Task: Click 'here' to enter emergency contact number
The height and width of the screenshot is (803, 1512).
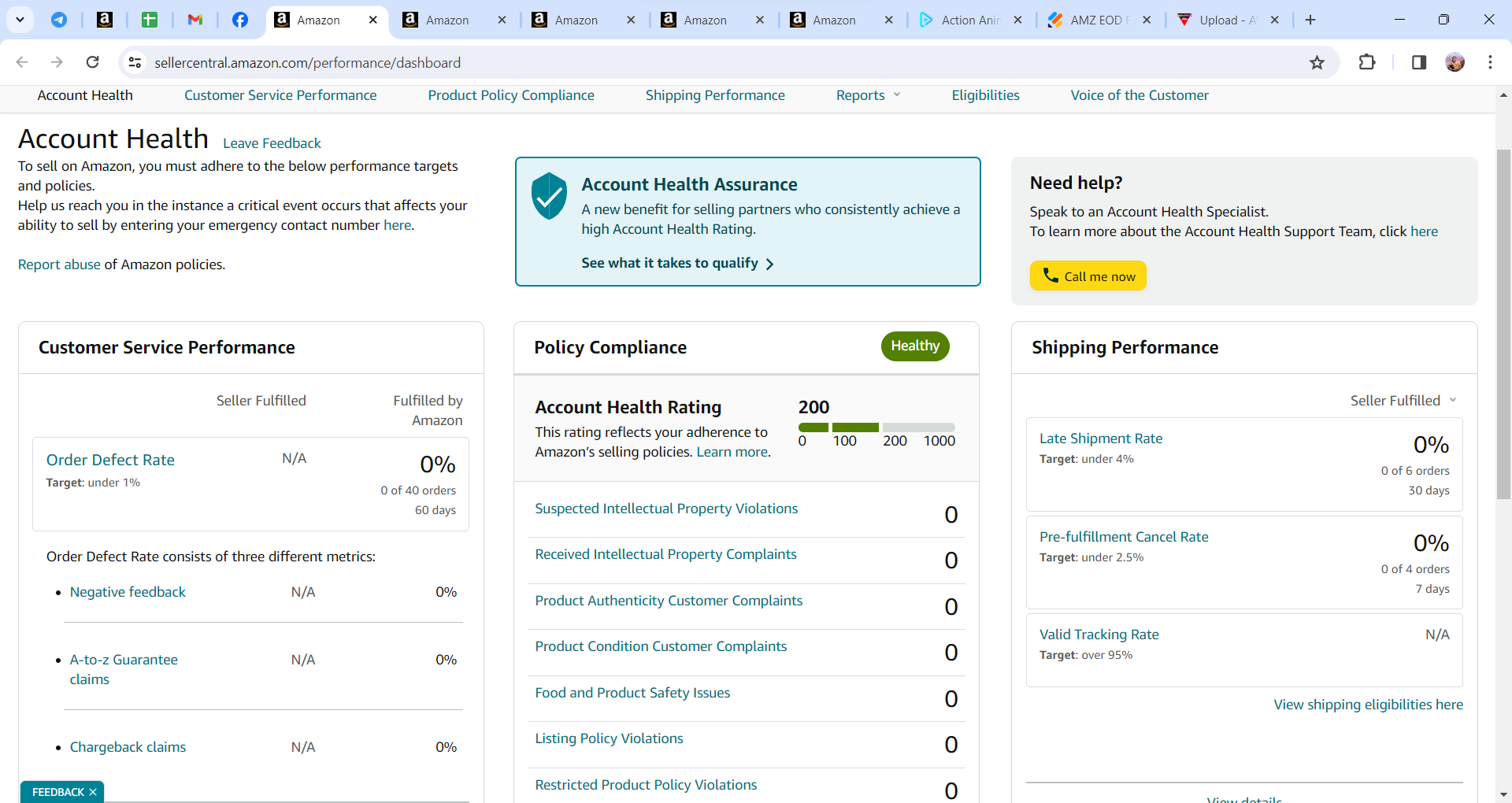Action: coord(398,225)
